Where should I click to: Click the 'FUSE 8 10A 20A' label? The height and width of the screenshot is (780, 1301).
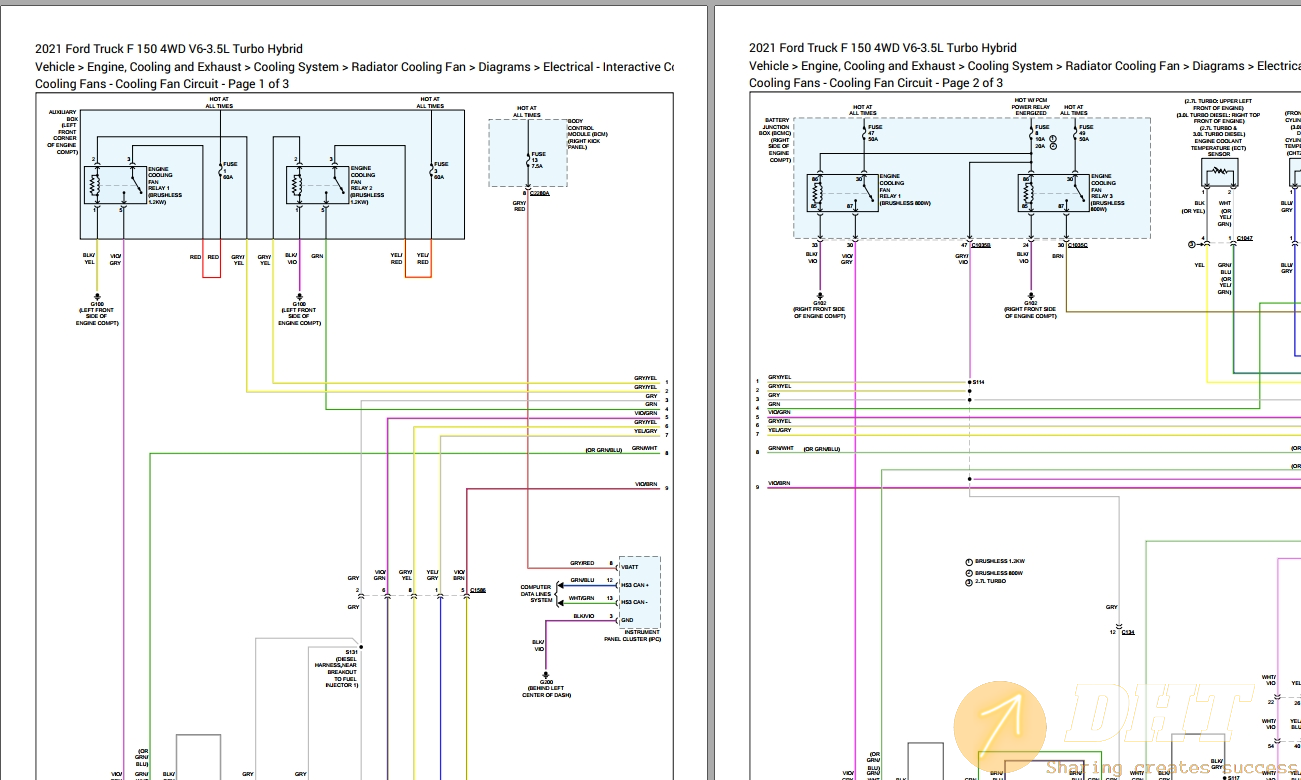point(1042,136)
